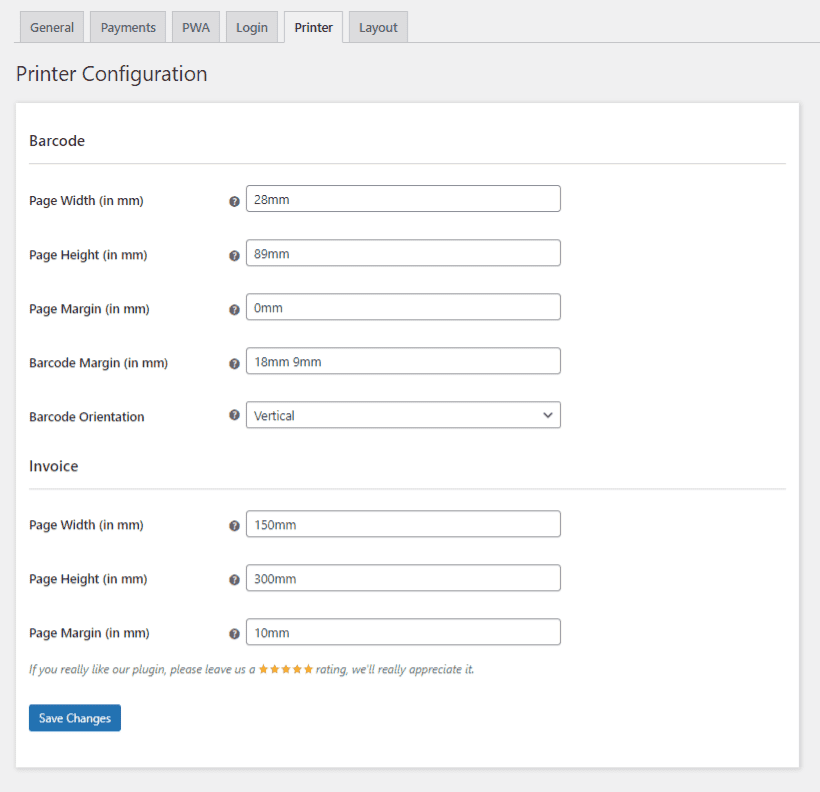Click the Barcode Margin help icon

click(234, 364)
